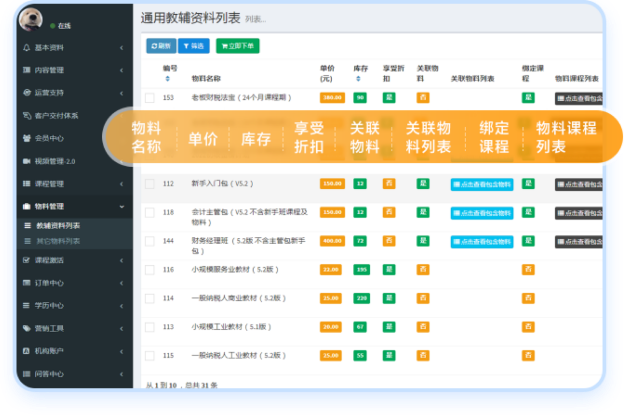
Task: Click 点击查看包含物料 button in row 118
Action: [x=482, y=213]
